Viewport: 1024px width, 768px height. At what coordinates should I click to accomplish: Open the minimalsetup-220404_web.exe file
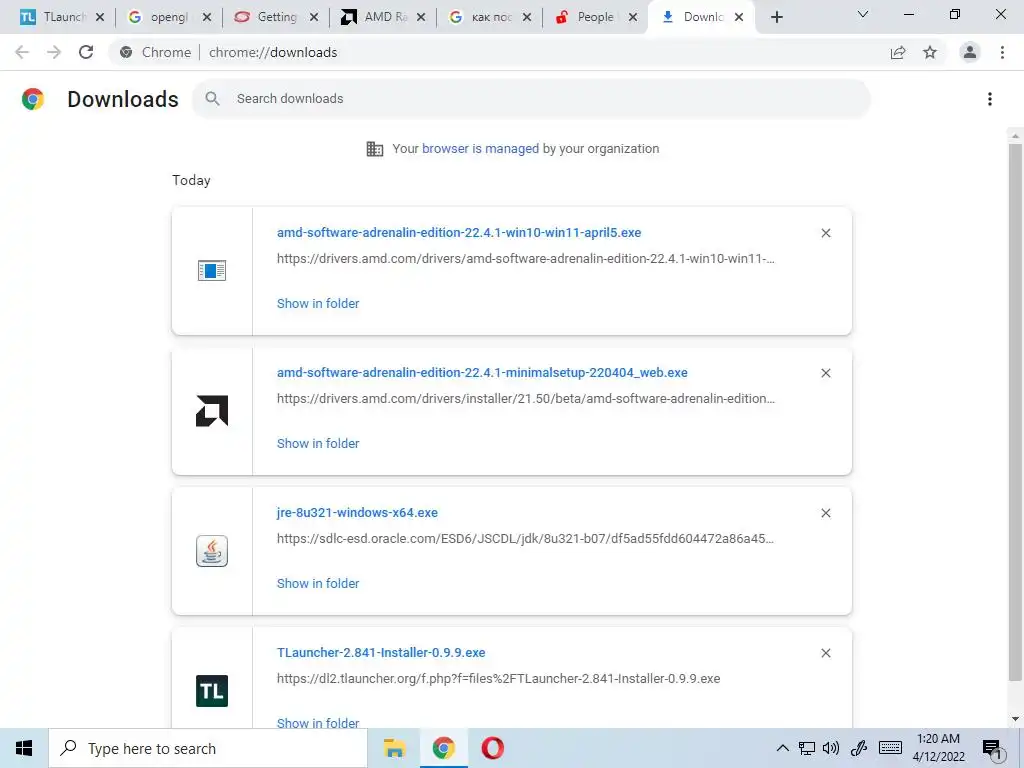point(482,372)
